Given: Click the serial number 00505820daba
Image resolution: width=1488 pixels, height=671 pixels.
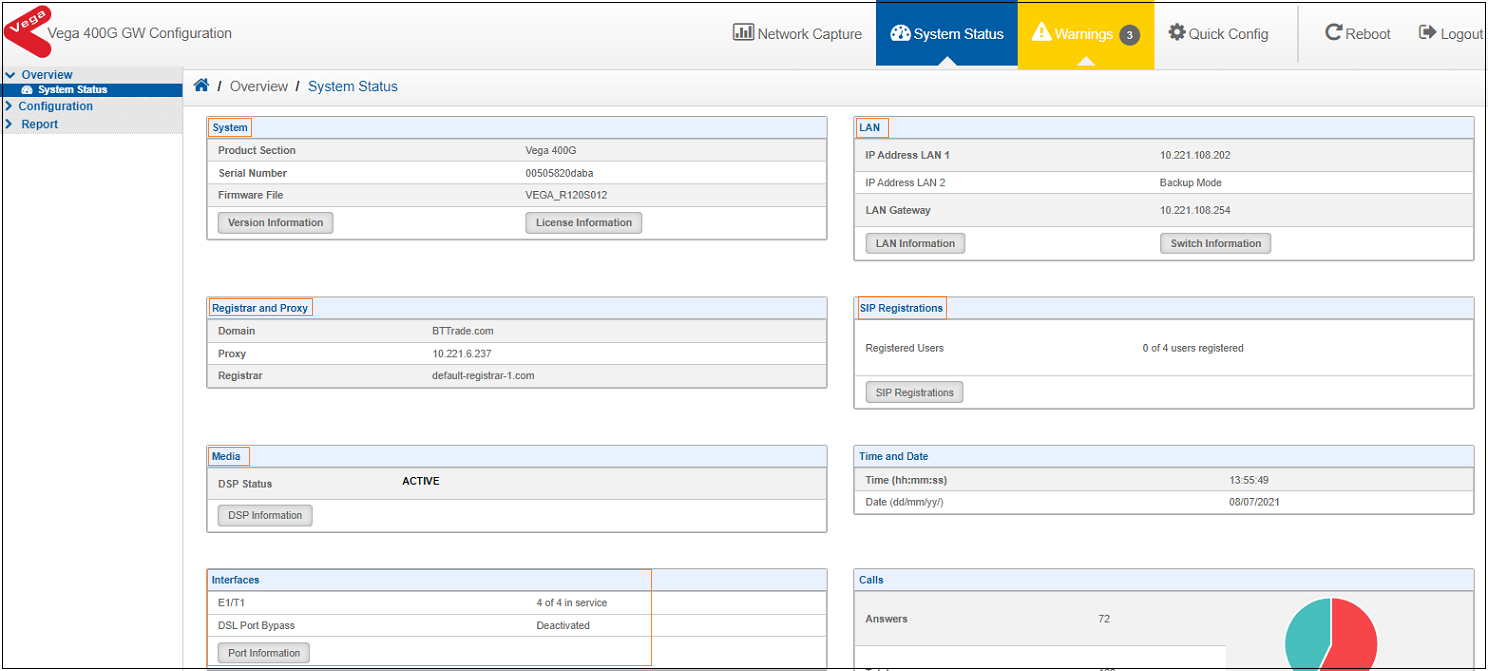Looking at the screenshot, I should 559,173.
